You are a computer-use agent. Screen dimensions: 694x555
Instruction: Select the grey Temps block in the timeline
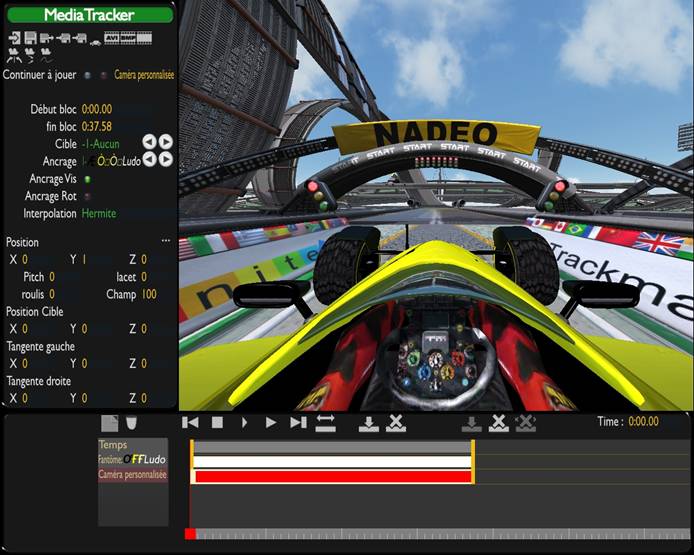pyautogui.click(x=332, y=447)
